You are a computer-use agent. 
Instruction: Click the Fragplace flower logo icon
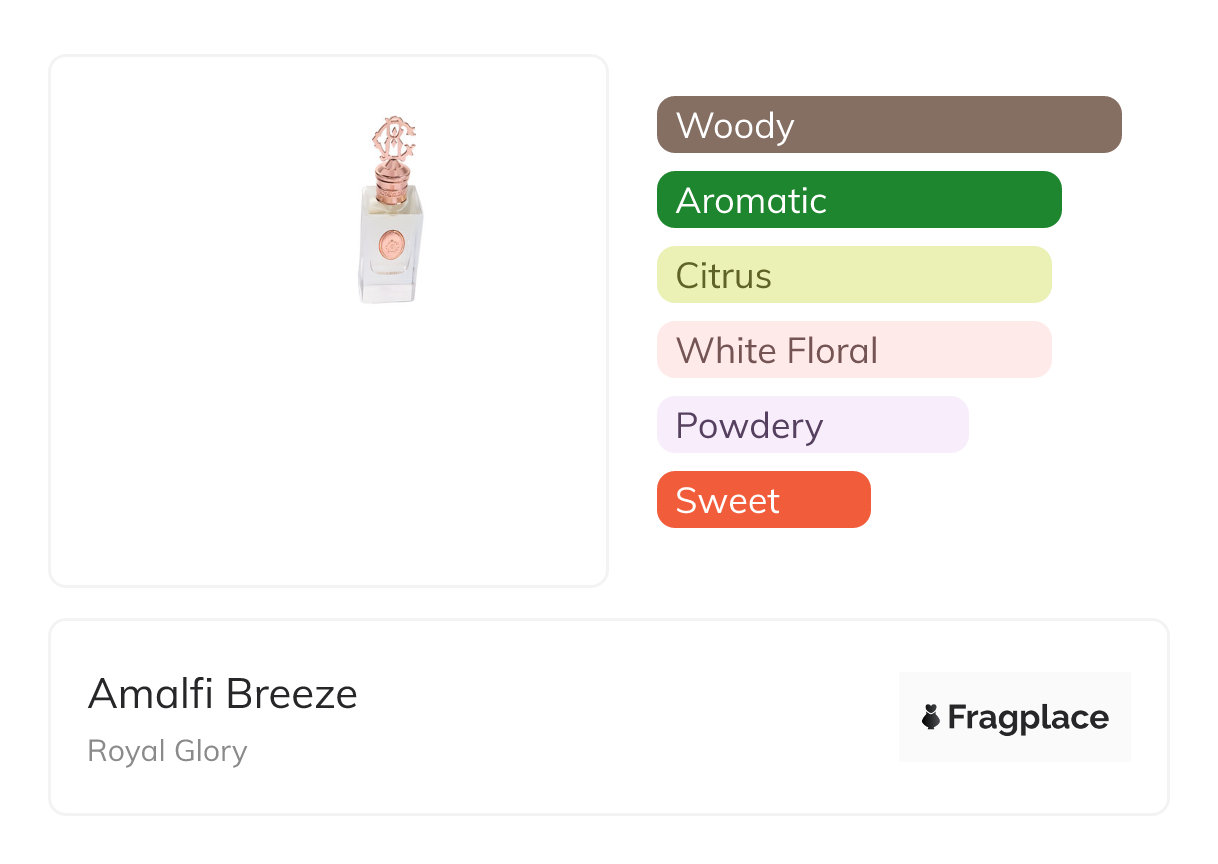pos(931,717)
